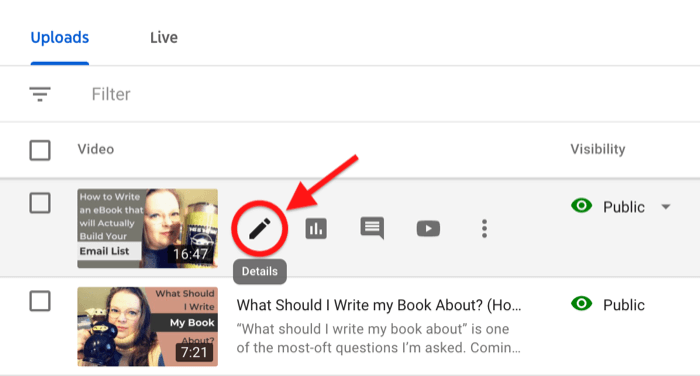
Task: Click green eye icon on eBook video row
Action: pos(581,206)
